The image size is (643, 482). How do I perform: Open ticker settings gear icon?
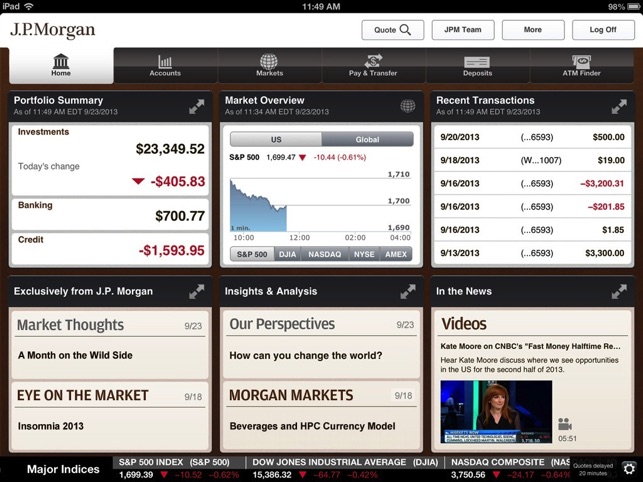629,468
